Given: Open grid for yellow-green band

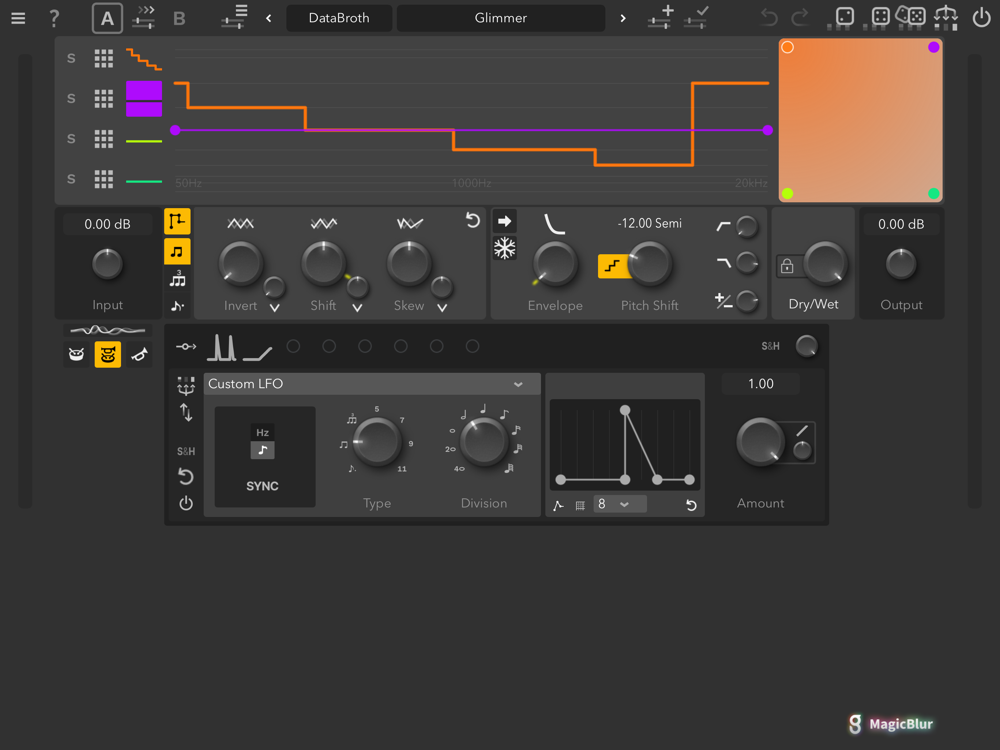Looking at the screenshot, I should coord(104,139).
